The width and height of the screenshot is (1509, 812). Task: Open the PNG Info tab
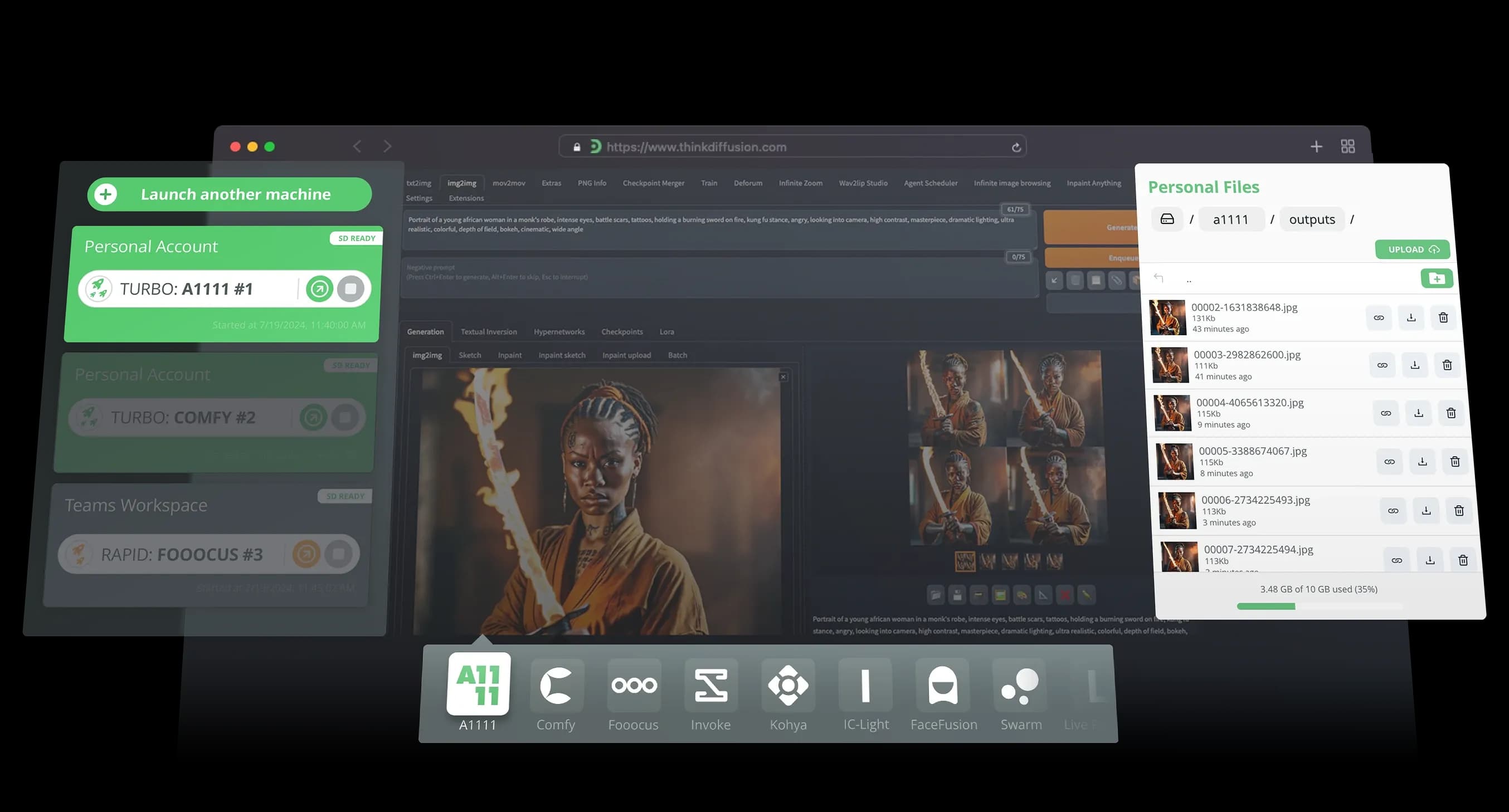pos(592,183)
